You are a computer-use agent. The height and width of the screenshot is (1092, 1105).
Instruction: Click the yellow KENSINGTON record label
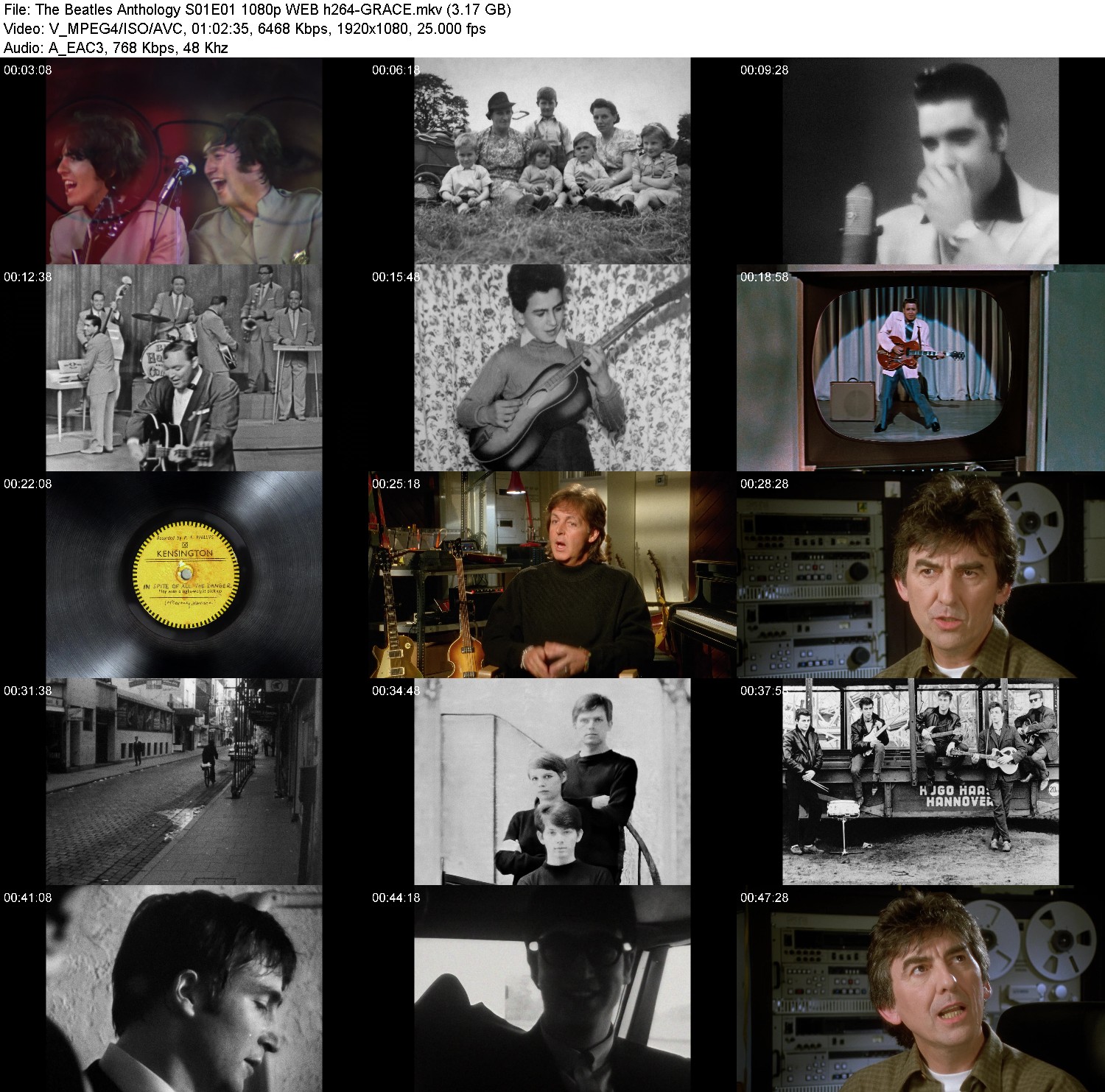click(184, 575)
